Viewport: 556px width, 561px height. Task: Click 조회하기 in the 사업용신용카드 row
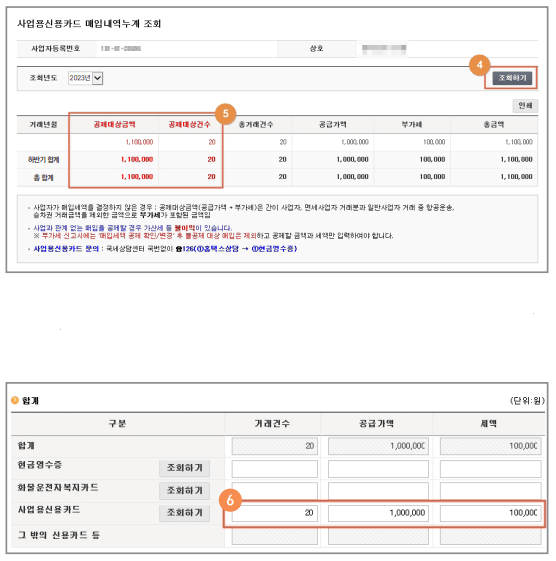[184, 513]
